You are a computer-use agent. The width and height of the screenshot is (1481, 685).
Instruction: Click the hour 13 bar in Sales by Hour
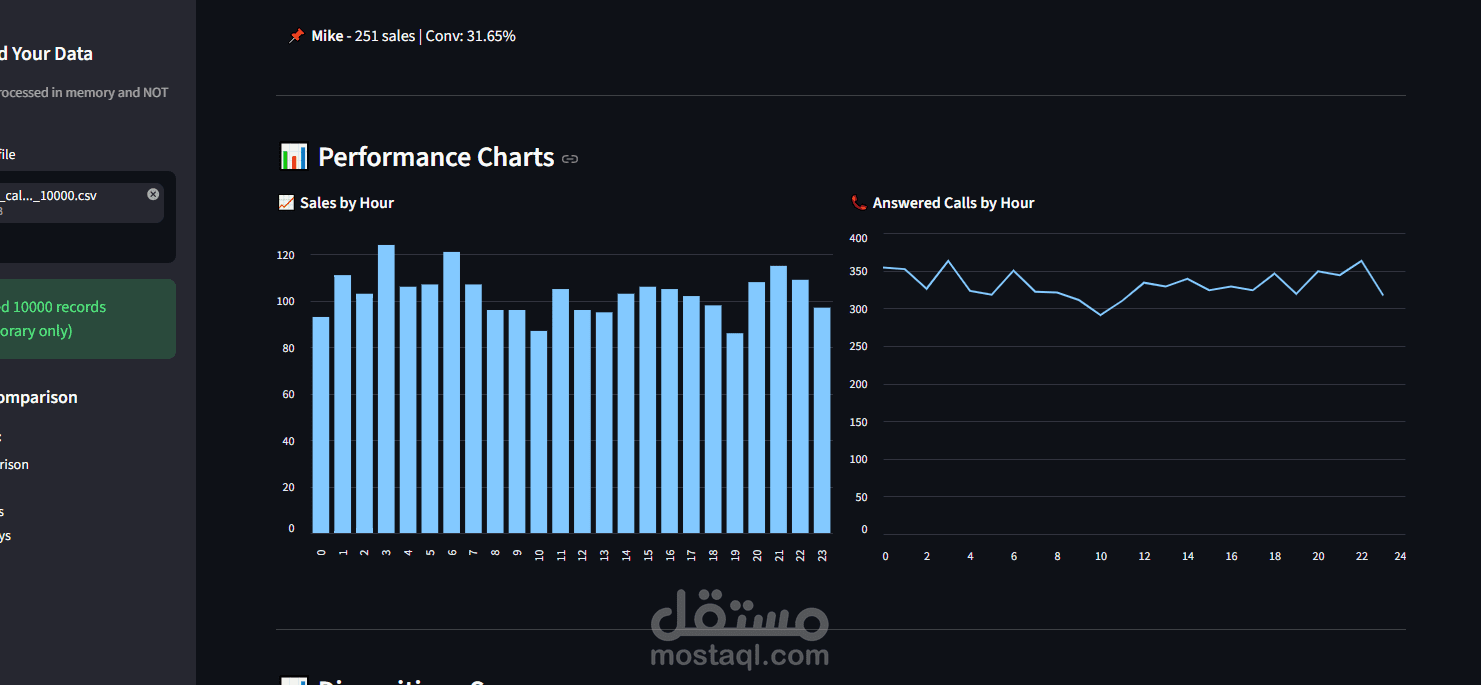(x=604, y=423)
